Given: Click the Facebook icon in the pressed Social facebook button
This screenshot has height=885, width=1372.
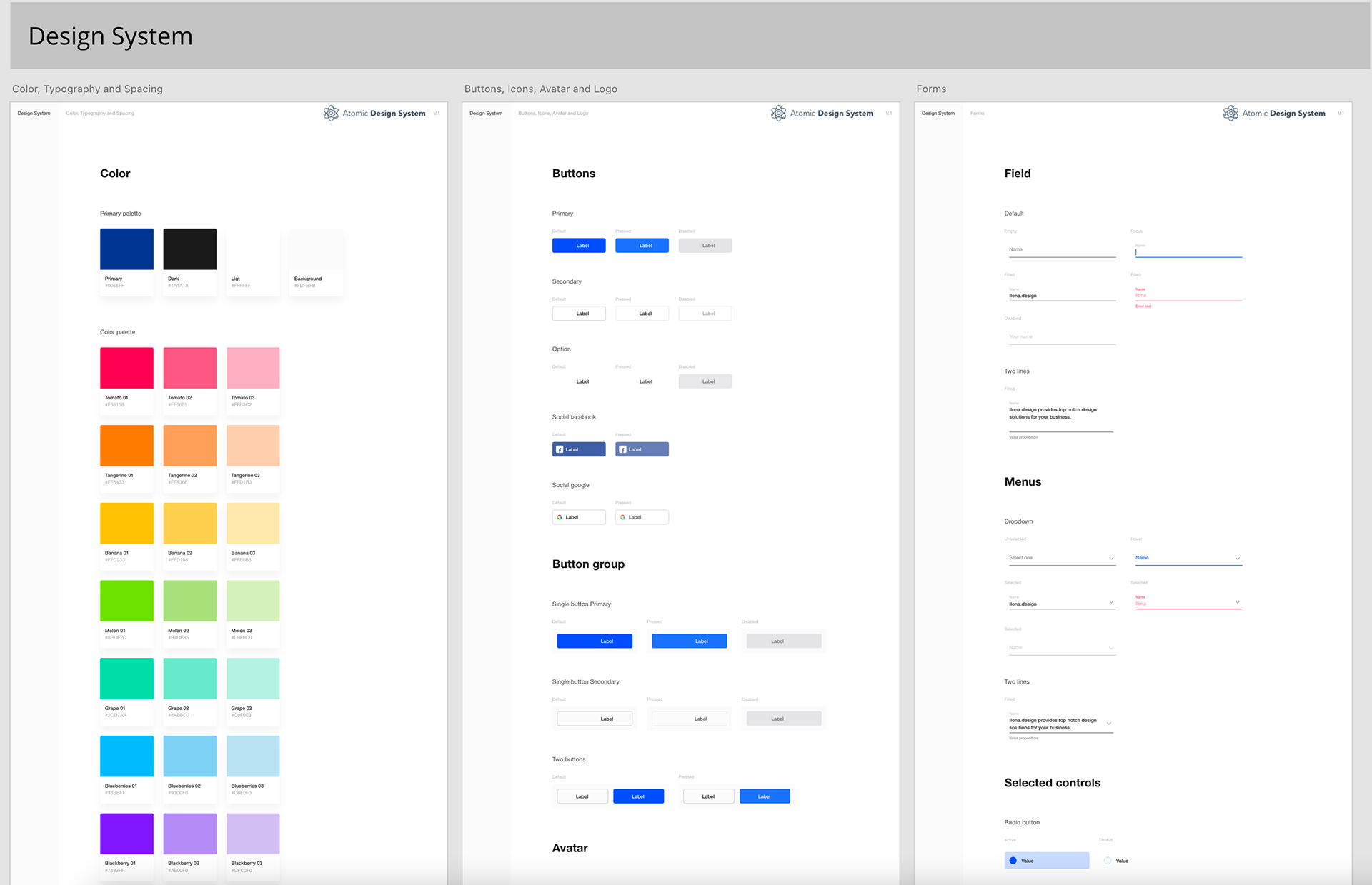Looking at the screenshot, I should pos(622,449).
